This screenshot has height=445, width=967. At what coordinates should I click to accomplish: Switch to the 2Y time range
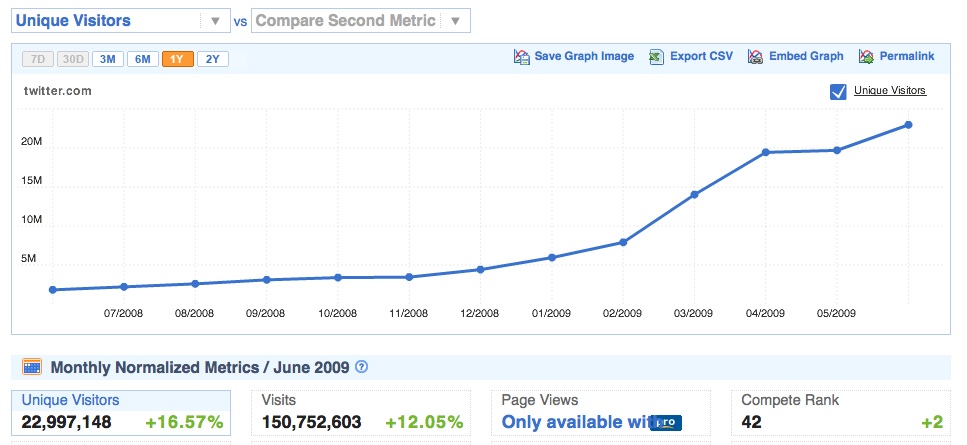[213, 59]
